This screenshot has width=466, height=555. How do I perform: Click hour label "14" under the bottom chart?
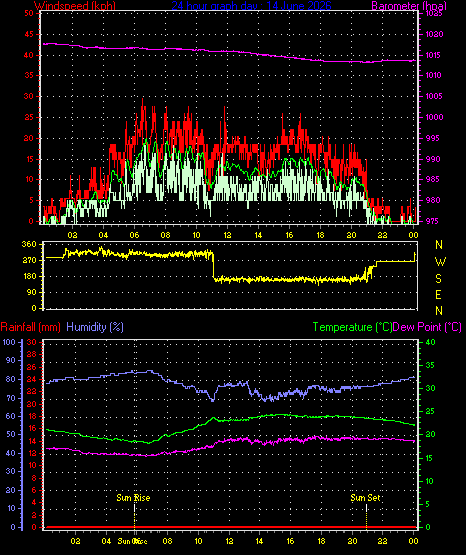[x=259, y=541]
